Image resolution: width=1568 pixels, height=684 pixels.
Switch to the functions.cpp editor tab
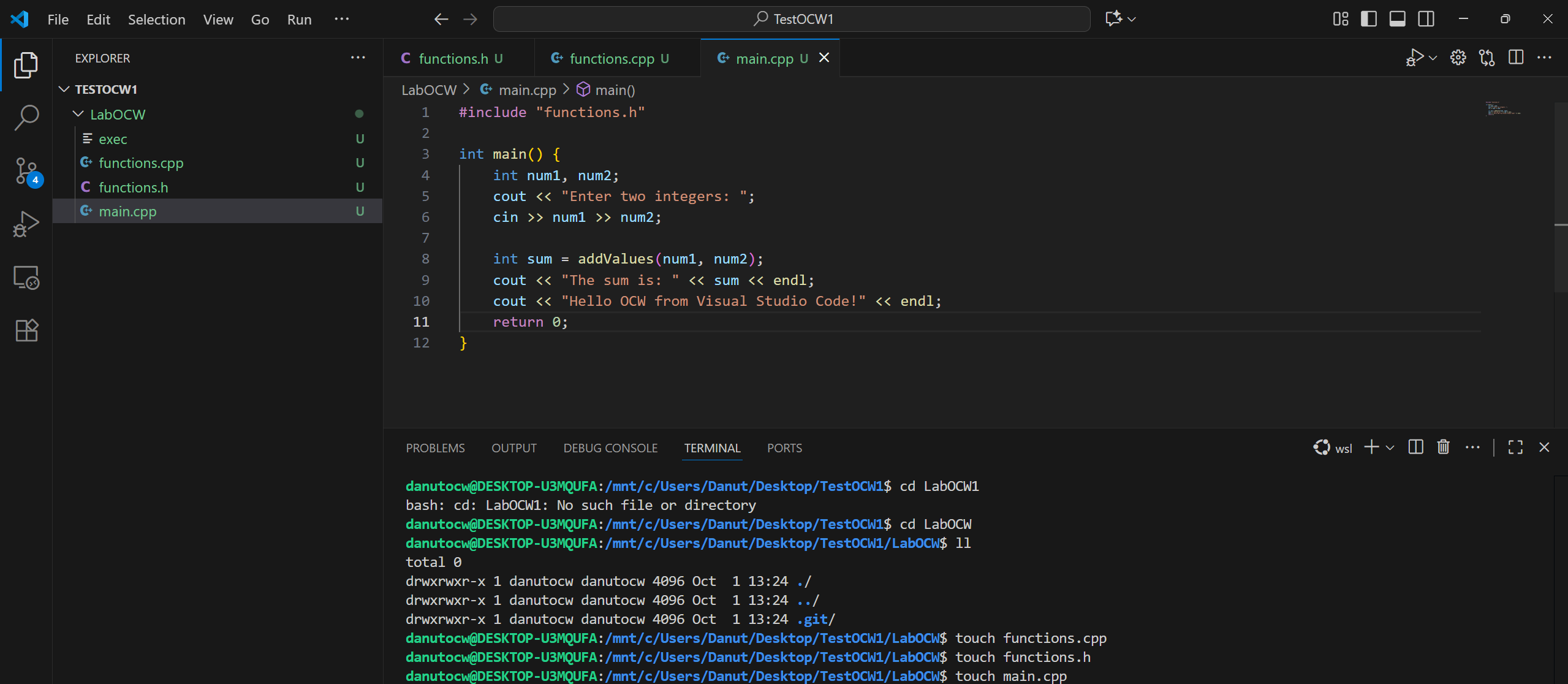611,58
